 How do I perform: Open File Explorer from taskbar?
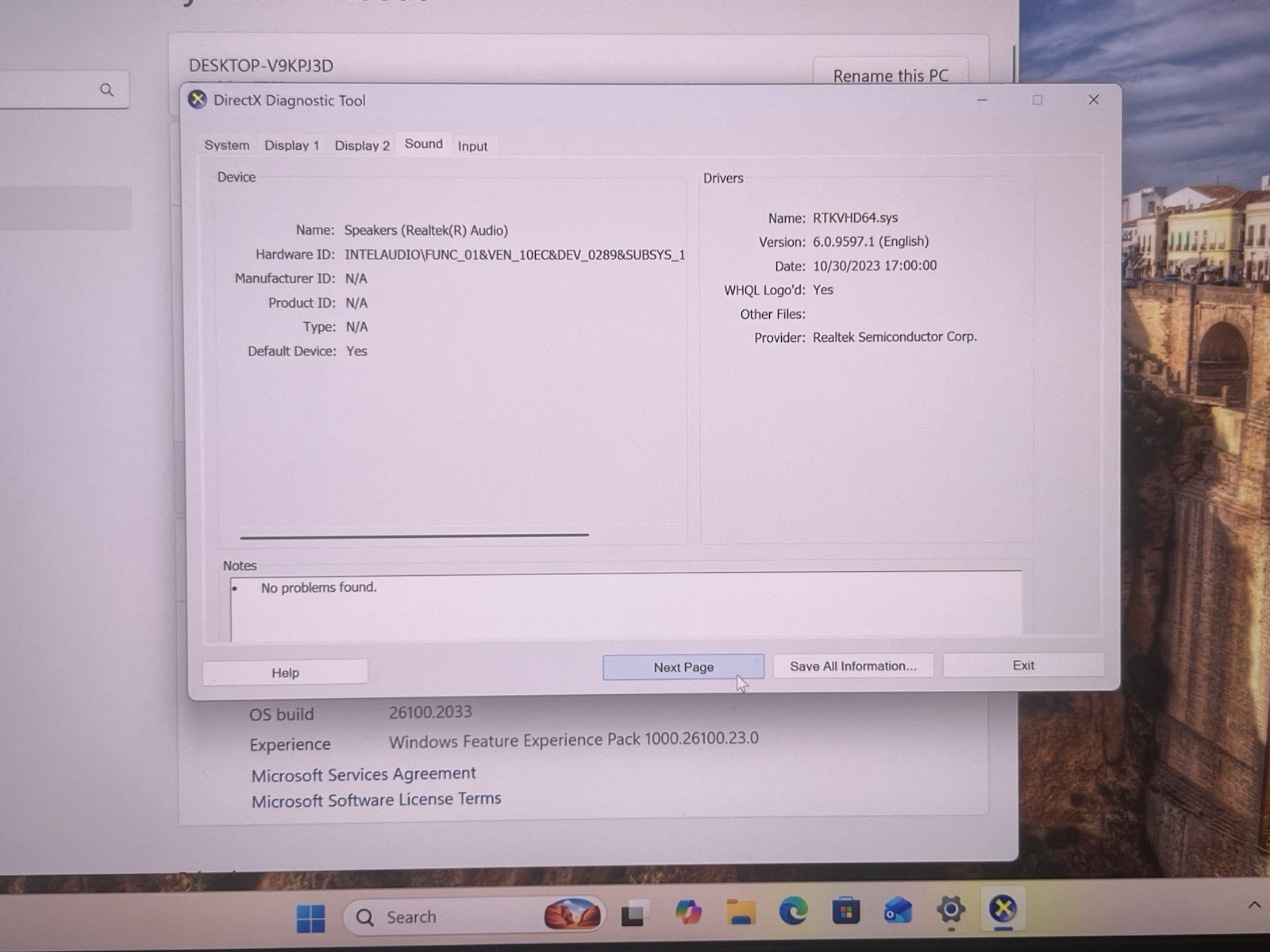pyautogui.click(x=741, y=912)
